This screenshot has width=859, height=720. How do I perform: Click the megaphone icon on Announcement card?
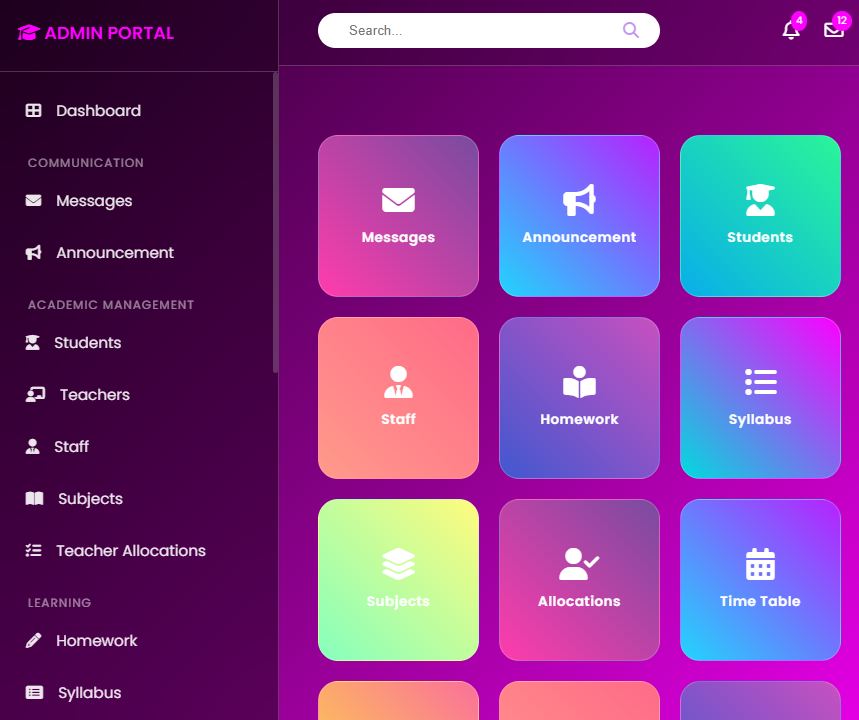[579, 200]
